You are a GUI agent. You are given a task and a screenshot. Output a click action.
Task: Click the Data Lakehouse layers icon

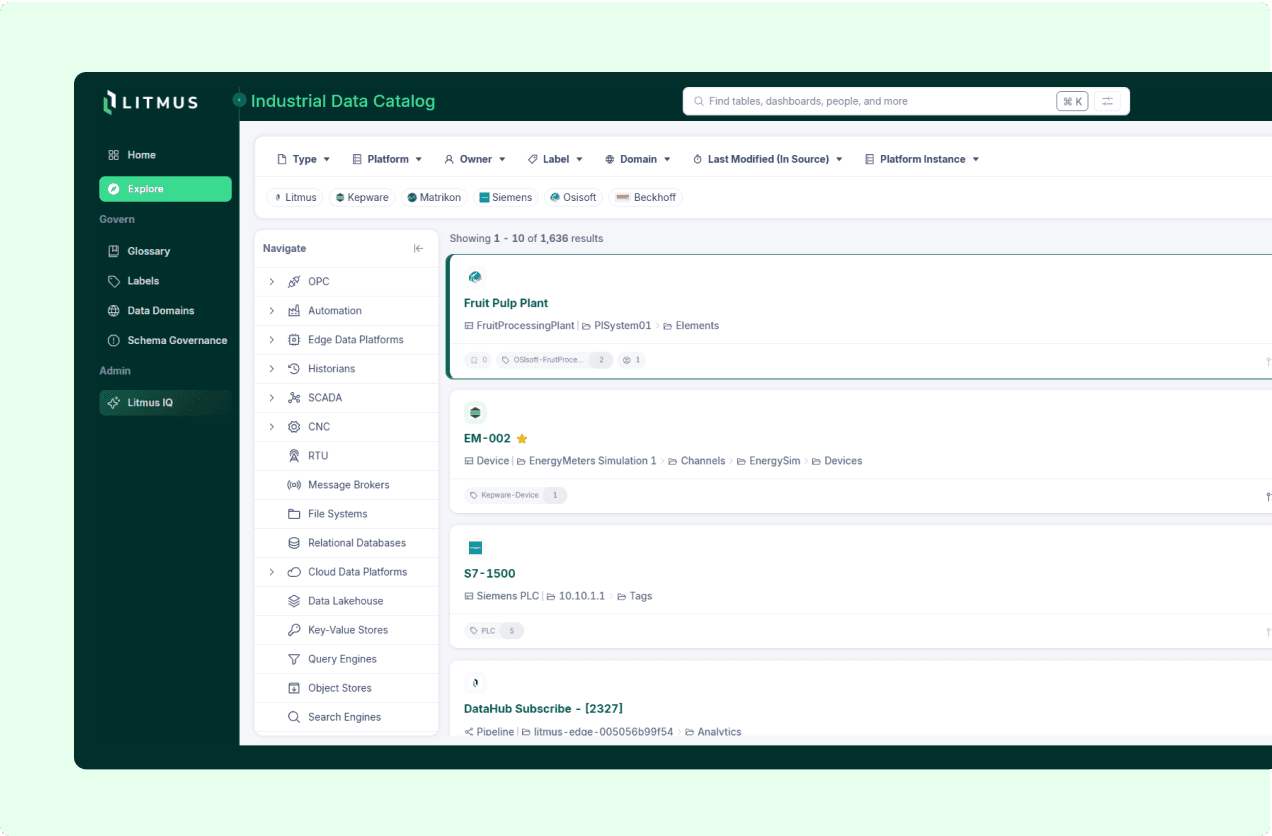[294, 601]
